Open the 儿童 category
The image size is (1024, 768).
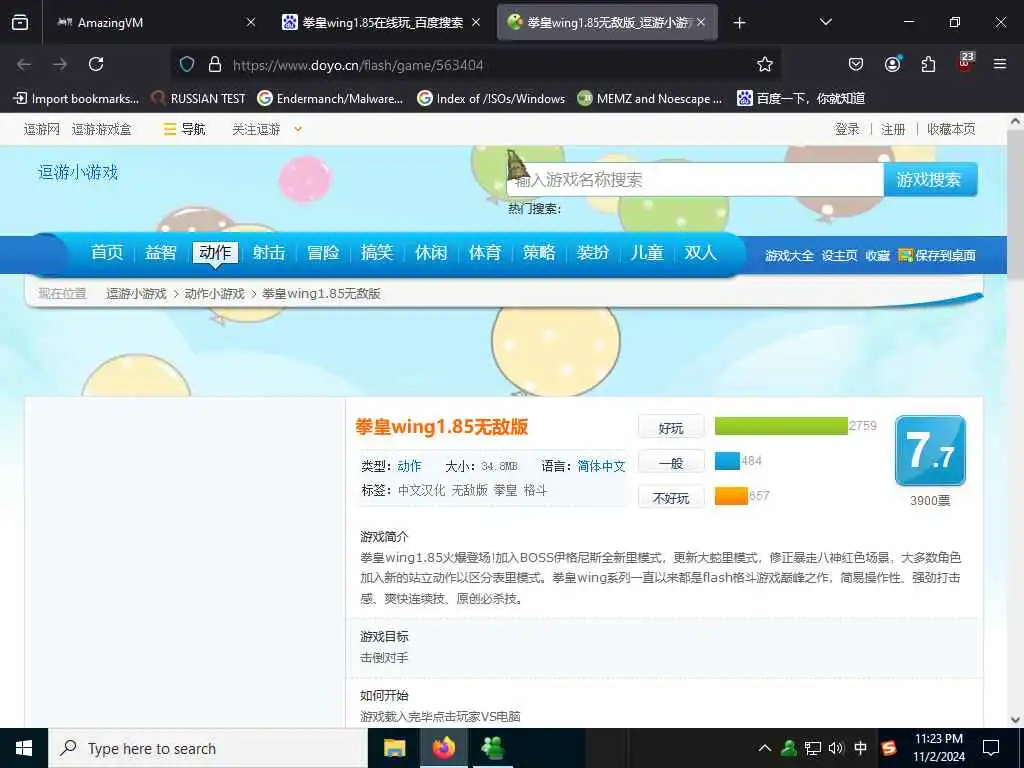pos(647,253)
